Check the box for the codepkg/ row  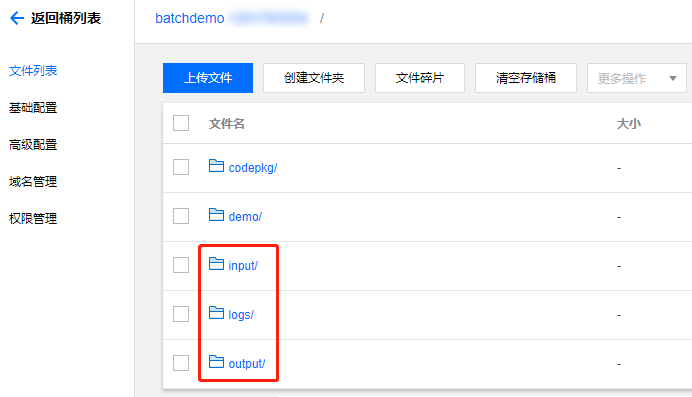(x=181, y=167)
